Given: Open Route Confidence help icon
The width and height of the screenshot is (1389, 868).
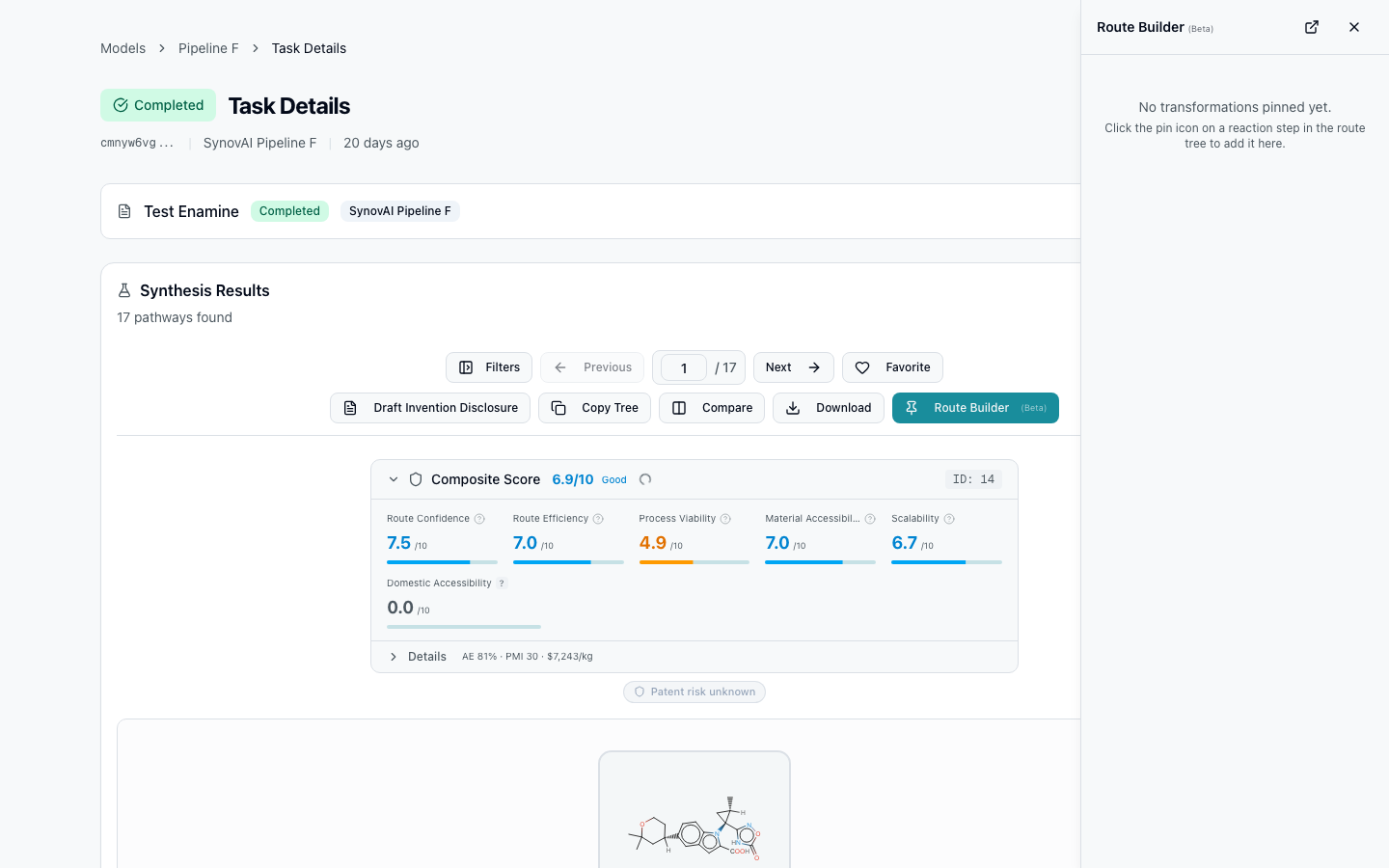Looking at the screenshot, I should tap(479, 519).
